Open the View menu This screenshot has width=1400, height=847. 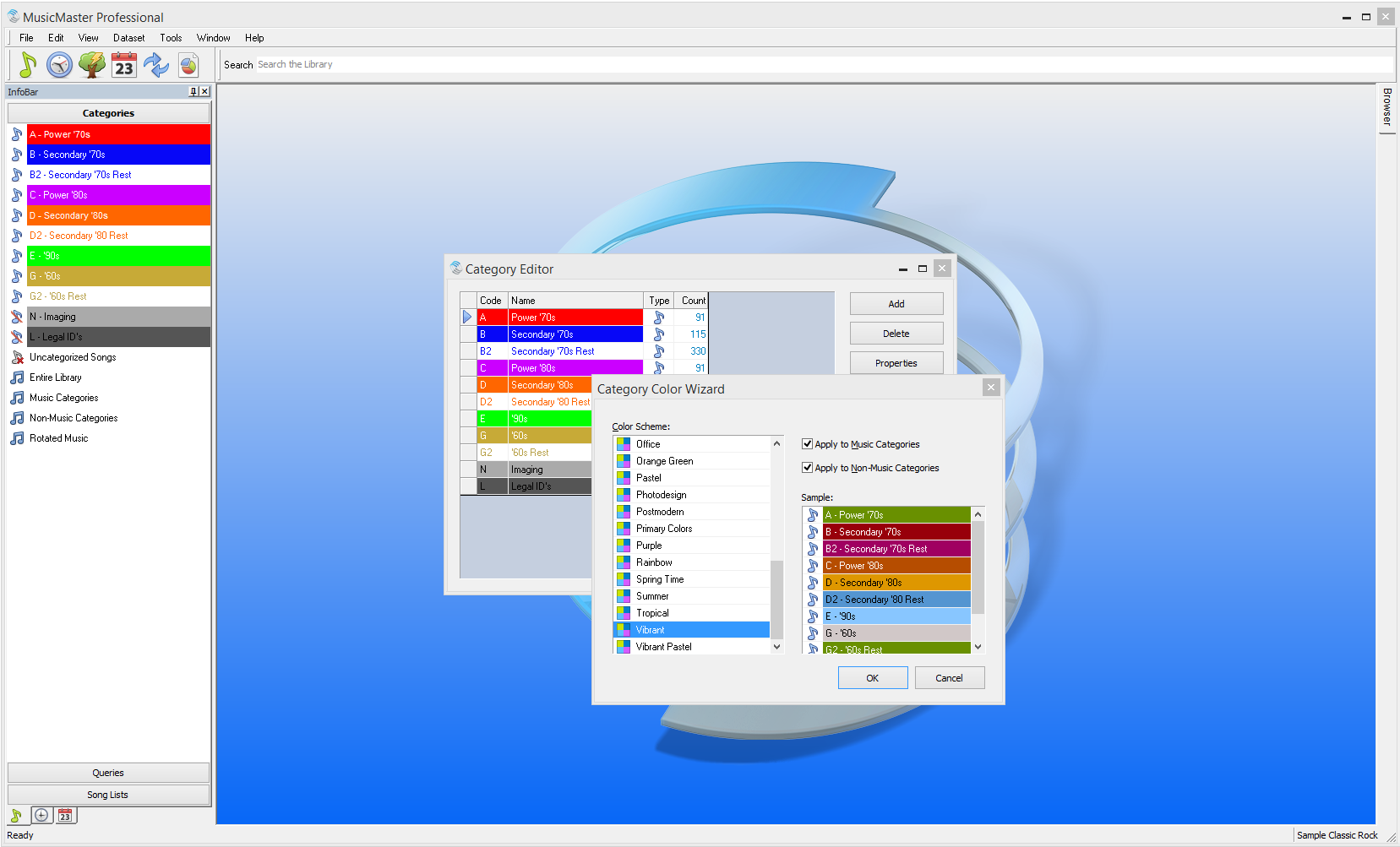(89, 38)
